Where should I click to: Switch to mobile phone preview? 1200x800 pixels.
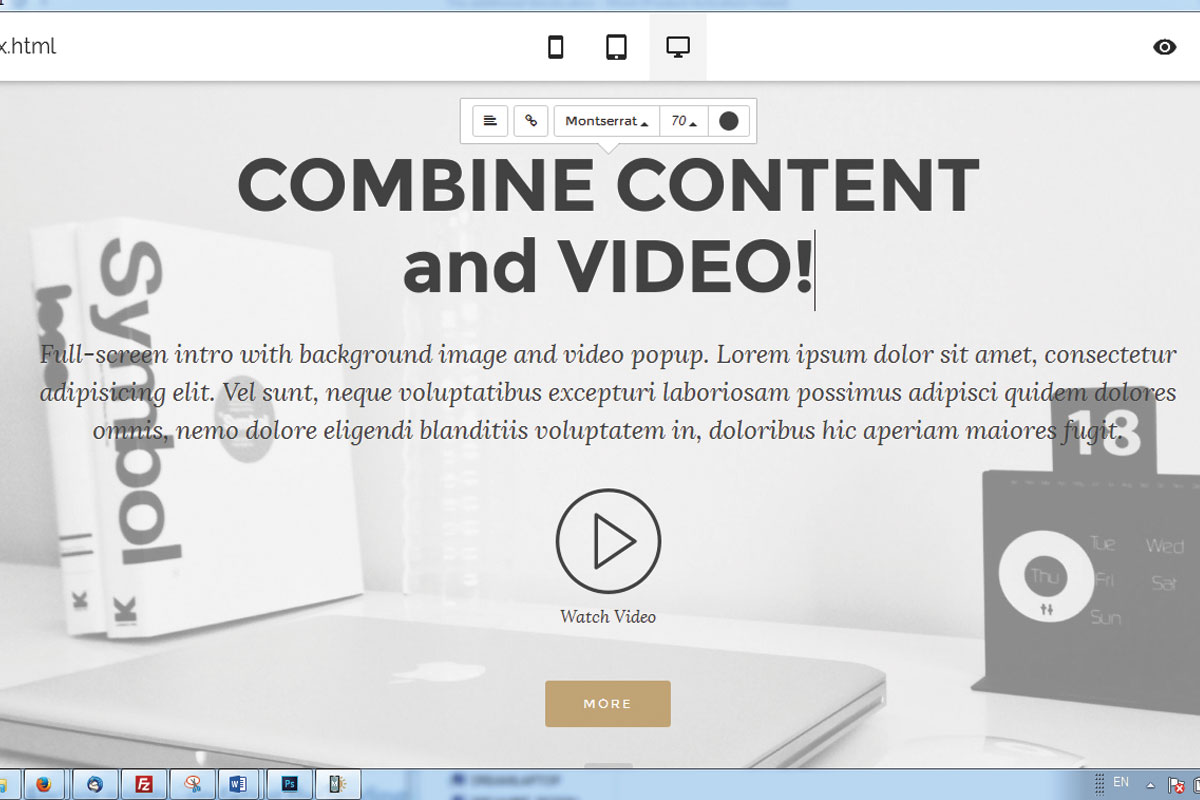pyautogui.click(x=556, y=47)
